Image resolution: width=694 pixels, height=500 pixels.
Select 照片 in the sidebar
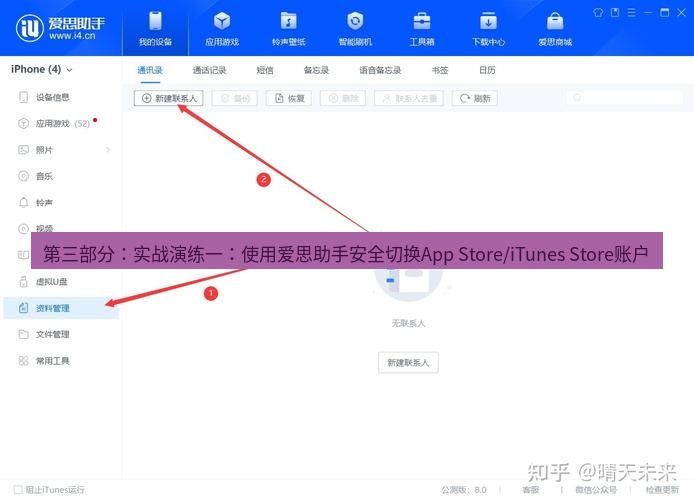61,150
